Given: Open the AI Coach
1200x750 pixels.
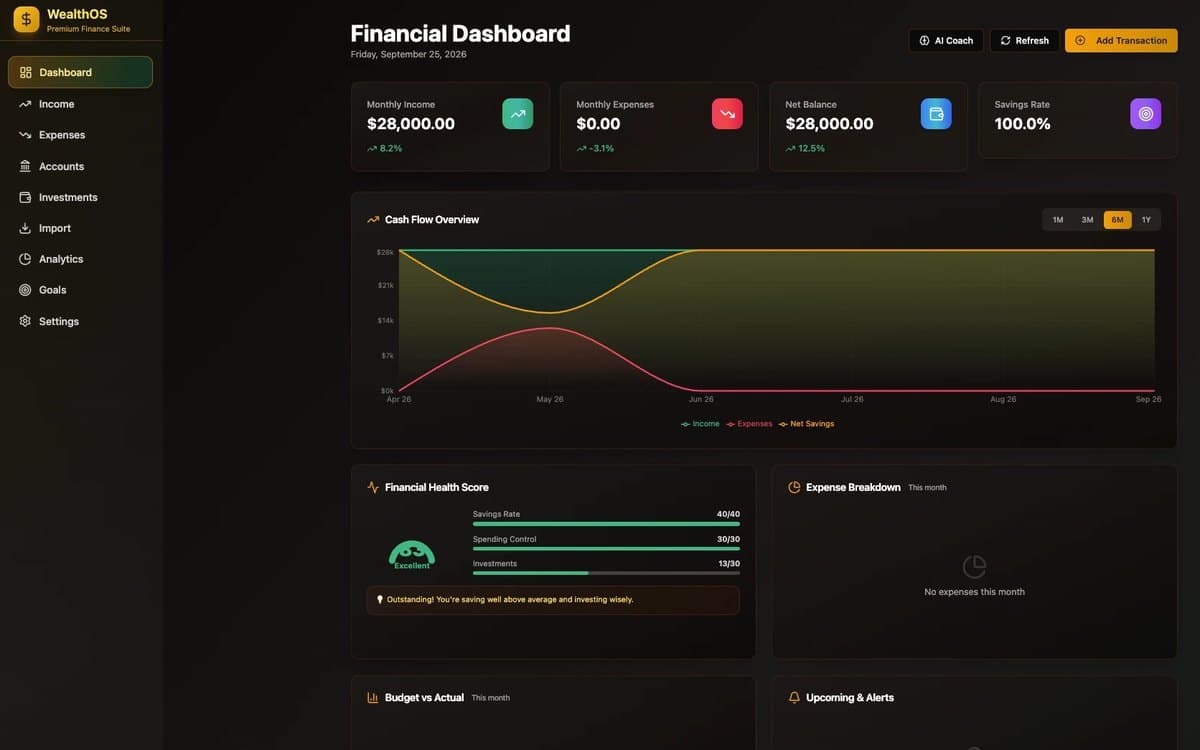Looking at the screenshot, I should point(946,40).
